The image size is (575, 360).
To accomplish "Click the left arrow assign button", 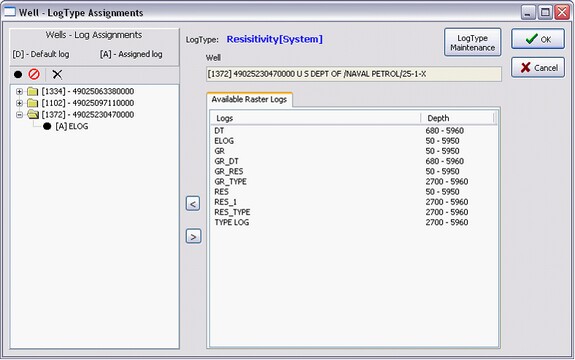I will pos(193,203).
